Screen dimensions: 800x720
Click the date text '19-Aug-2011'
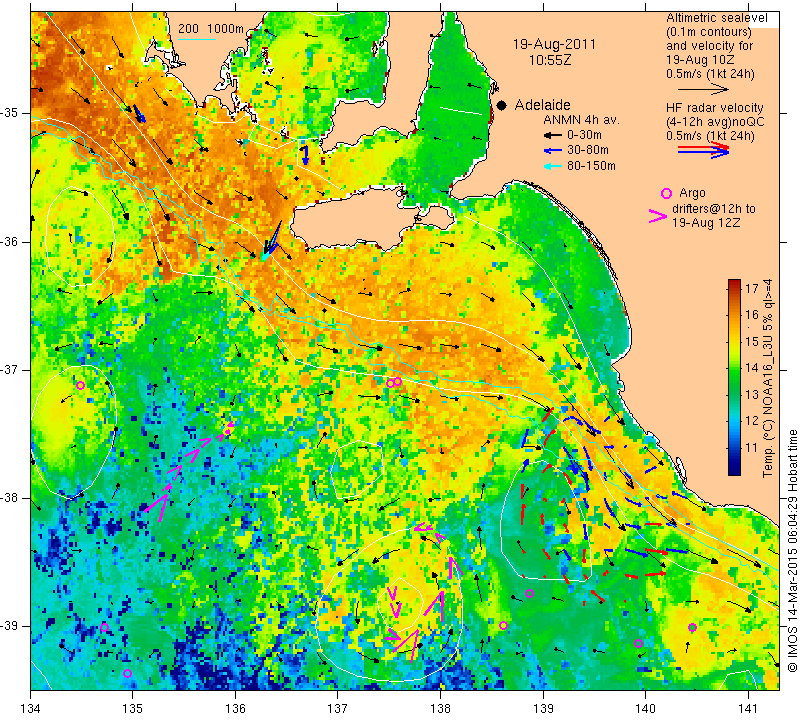554,44
